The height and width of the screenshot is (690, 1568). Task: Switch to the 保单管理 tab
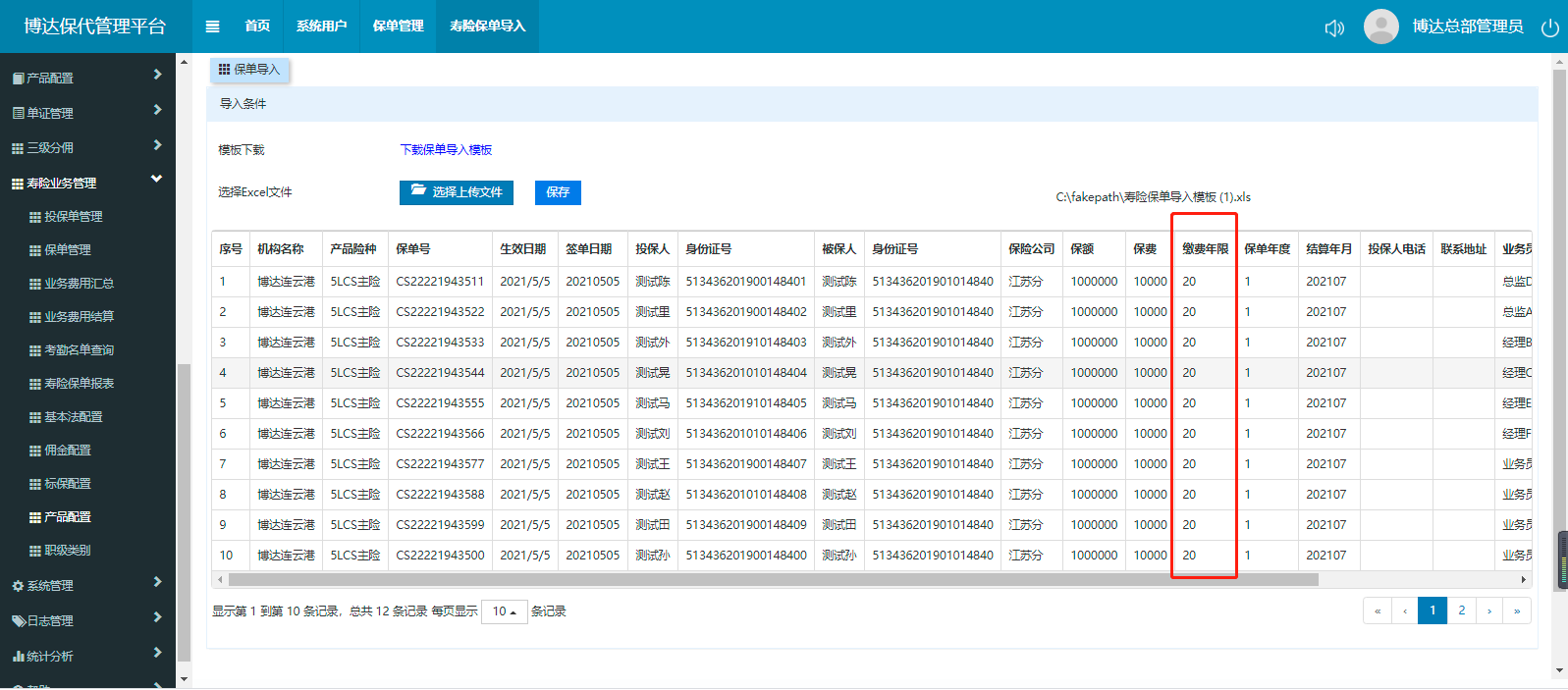(x=398, y=27)
